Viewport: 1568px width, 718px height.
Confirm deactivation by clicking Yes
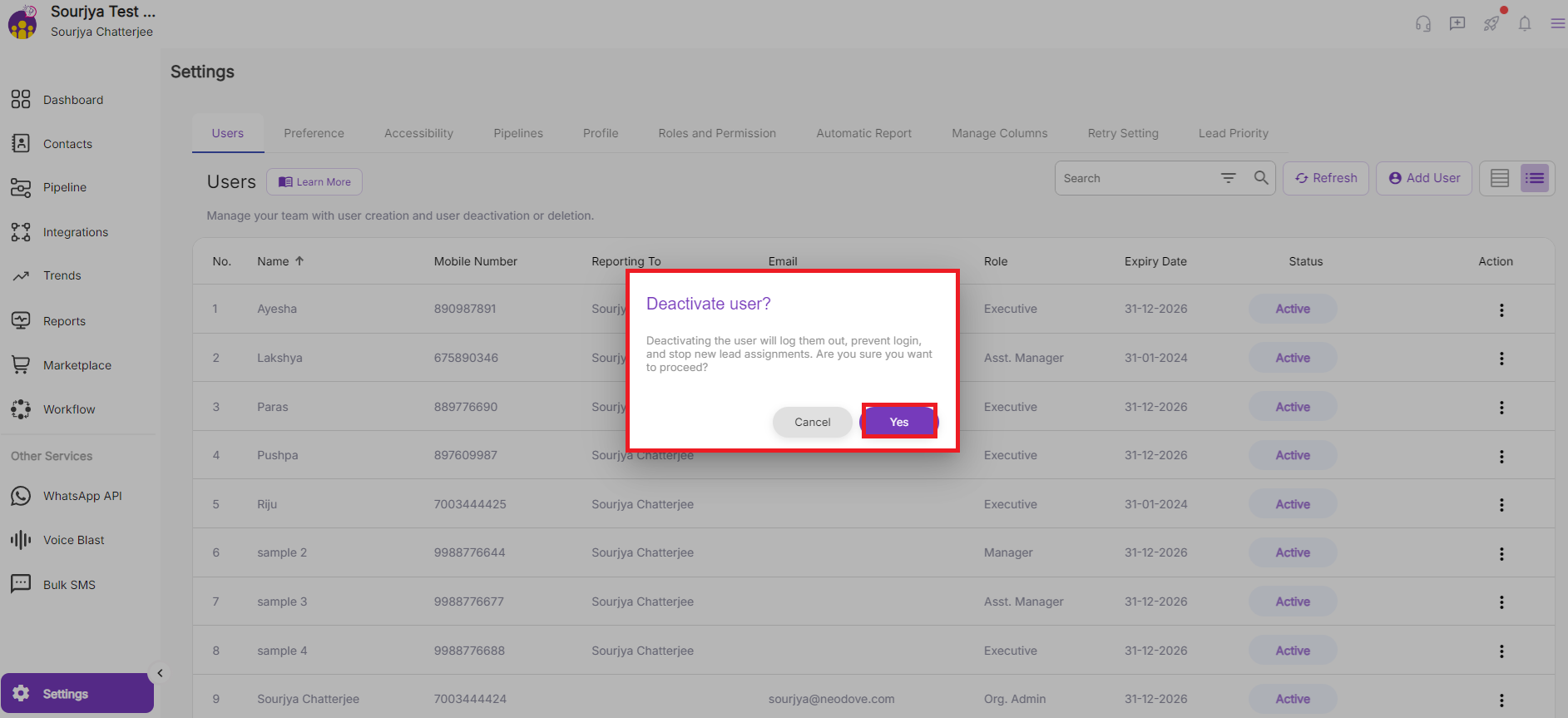coord(898,422)
